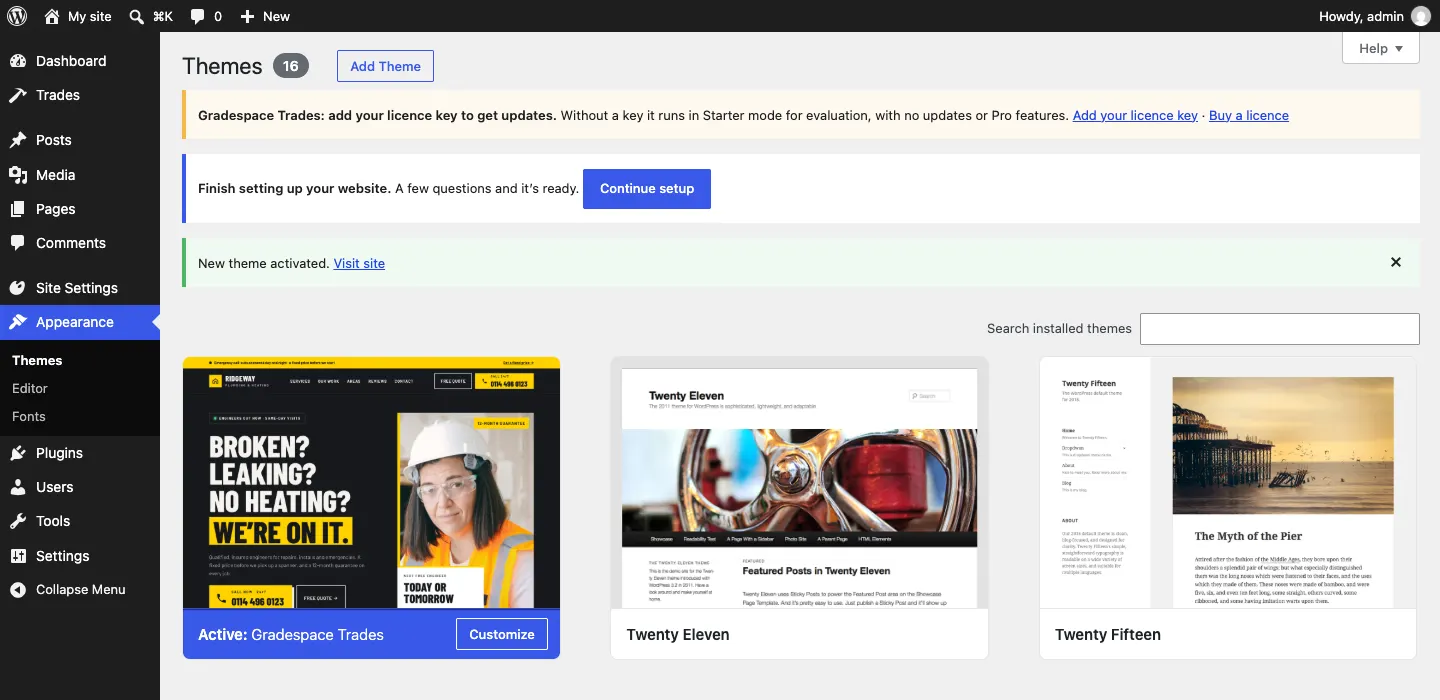Click the Posts pushpin icon
This screenshot has height=700, width=1440.
tap(18, 140)
